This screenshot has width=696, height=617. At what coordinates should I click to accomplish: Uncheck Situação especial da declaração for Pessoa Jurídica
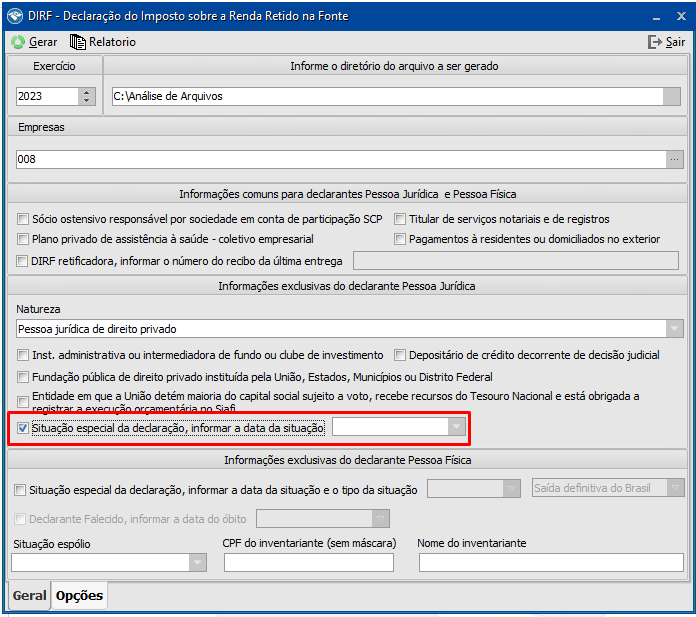(23, 428)
